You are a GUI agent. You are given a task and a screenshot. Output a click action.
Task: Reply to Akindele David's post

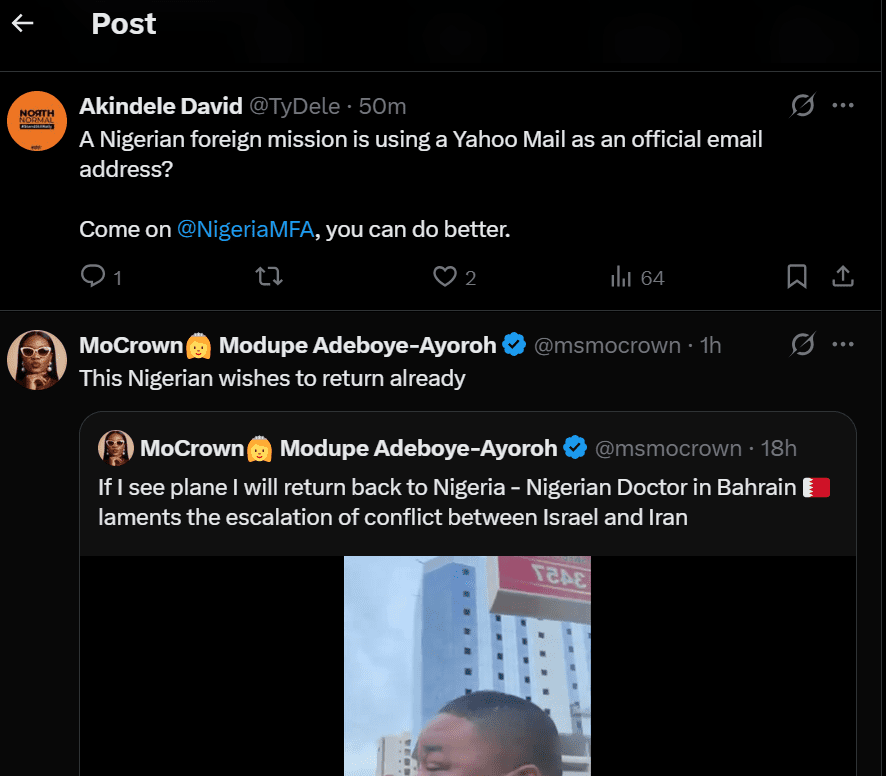tap(93, 277)
